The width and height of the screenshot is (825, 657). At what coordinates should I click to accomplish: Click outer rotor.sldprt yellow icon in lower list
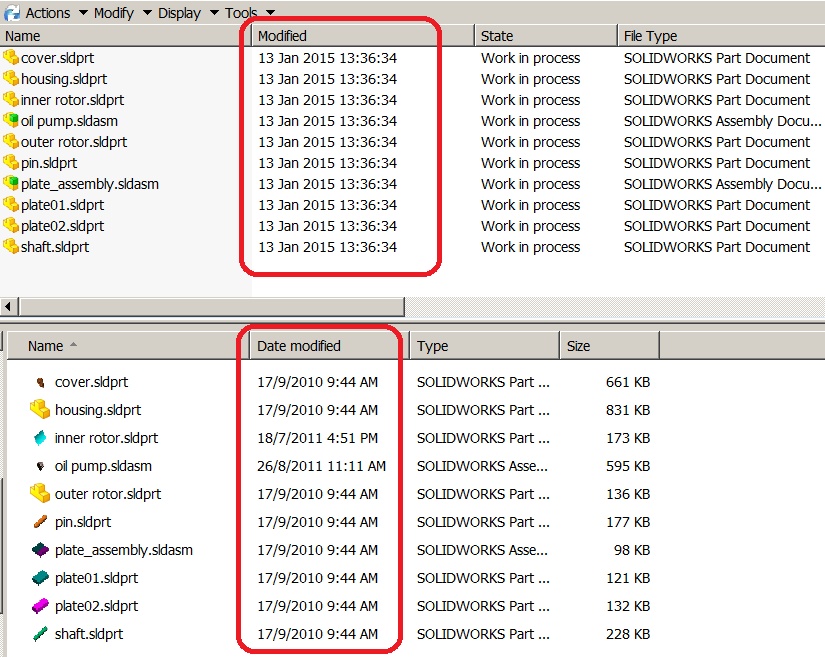(40, 493)
